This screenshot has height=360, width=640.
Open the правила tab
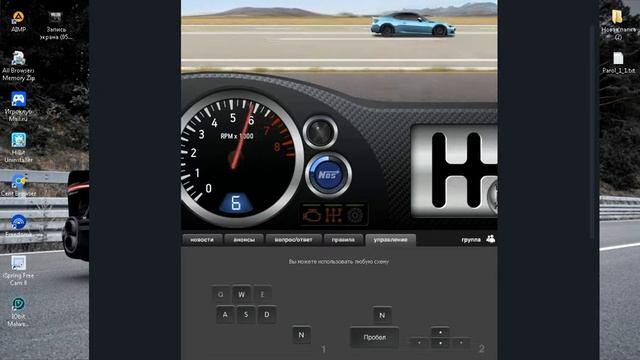point(343,240)
